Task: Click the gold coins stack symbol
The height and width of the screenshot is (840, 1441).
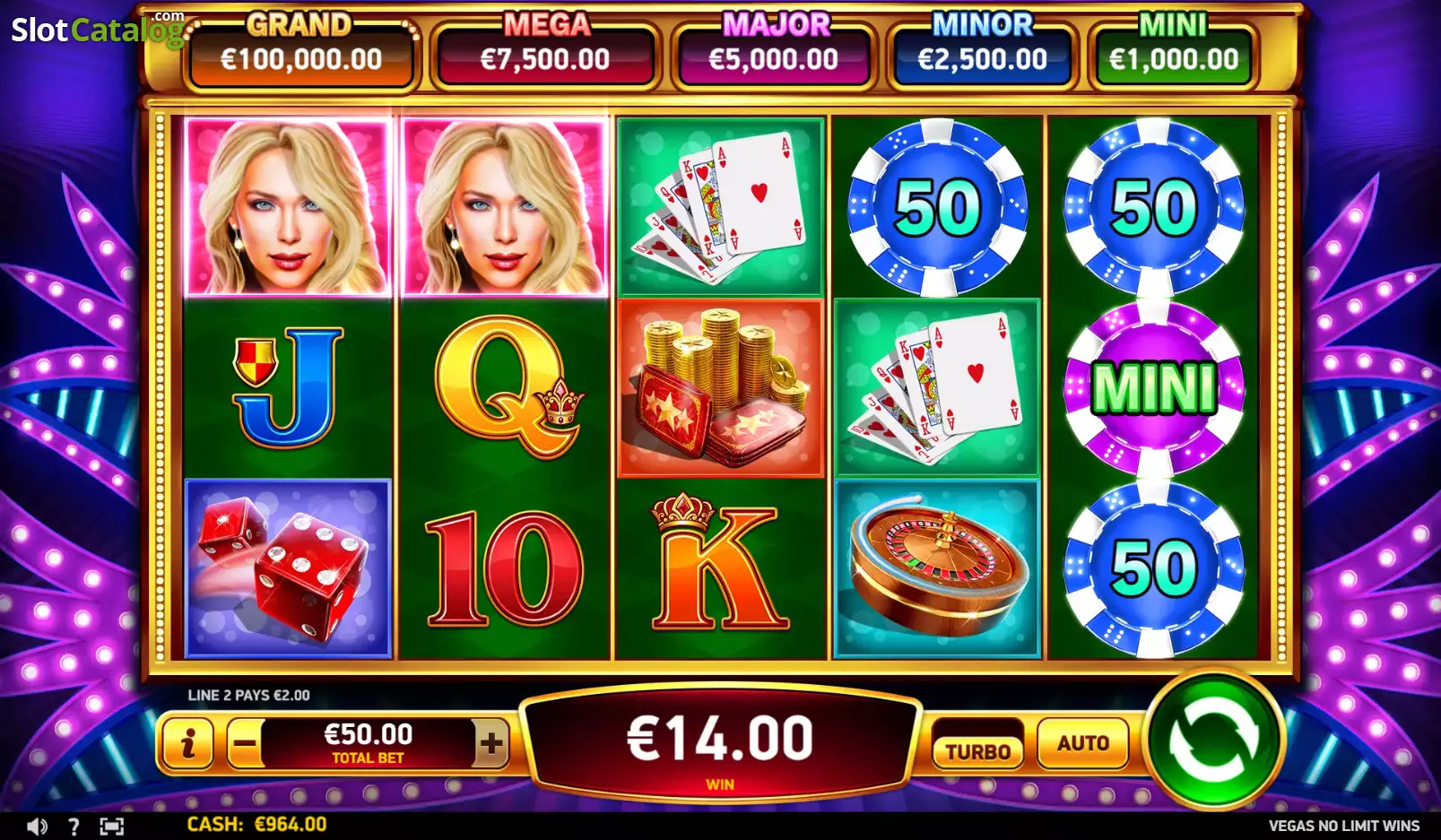Action: (721, 387)
